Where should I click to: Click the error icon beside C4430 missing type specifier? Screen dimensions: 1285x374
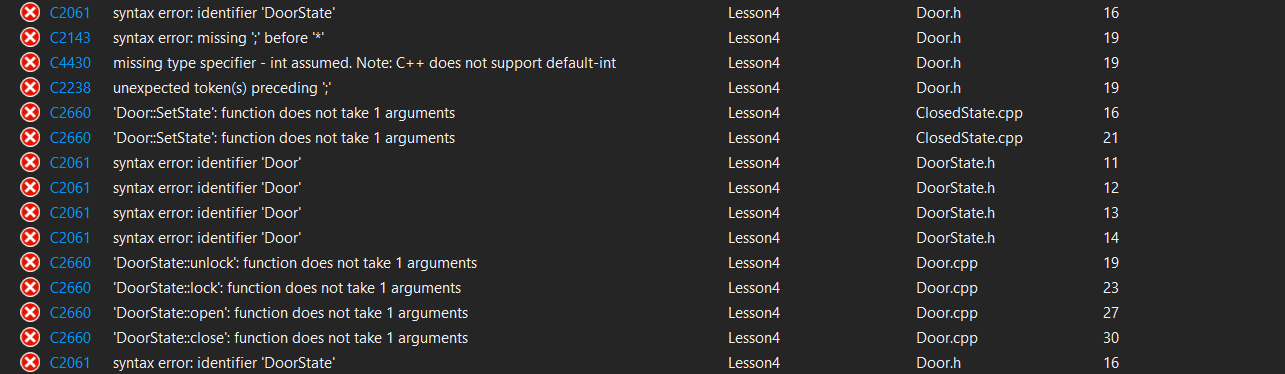30,63
